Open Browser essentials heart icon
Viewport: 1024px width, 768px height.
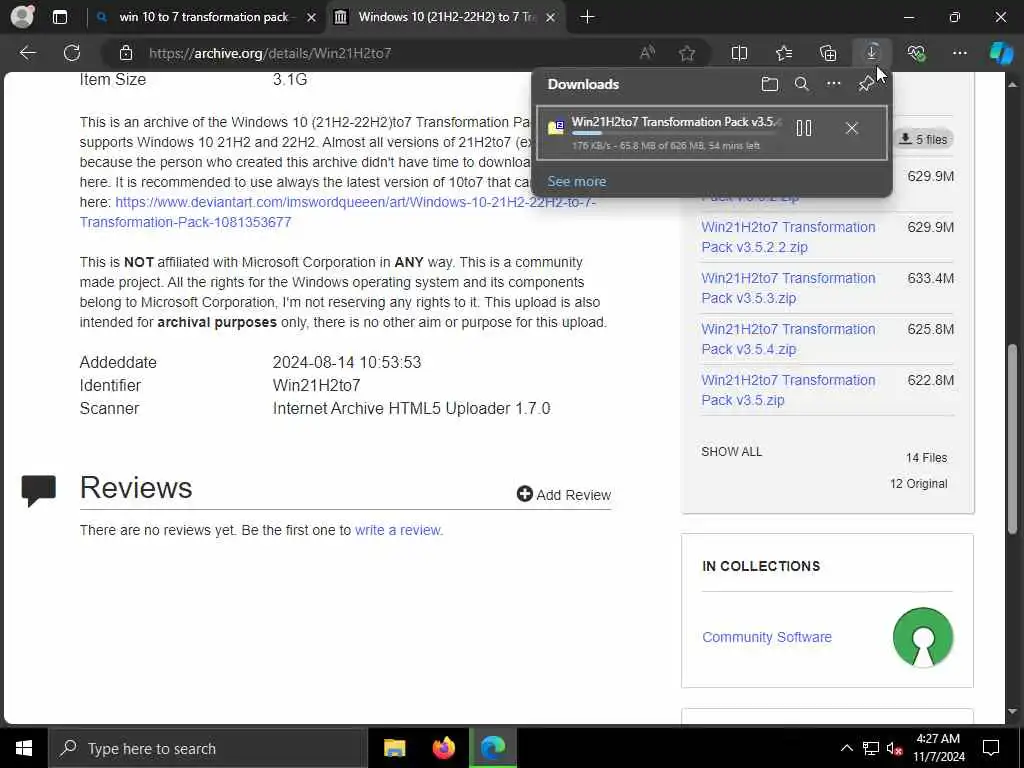point(916,53)
